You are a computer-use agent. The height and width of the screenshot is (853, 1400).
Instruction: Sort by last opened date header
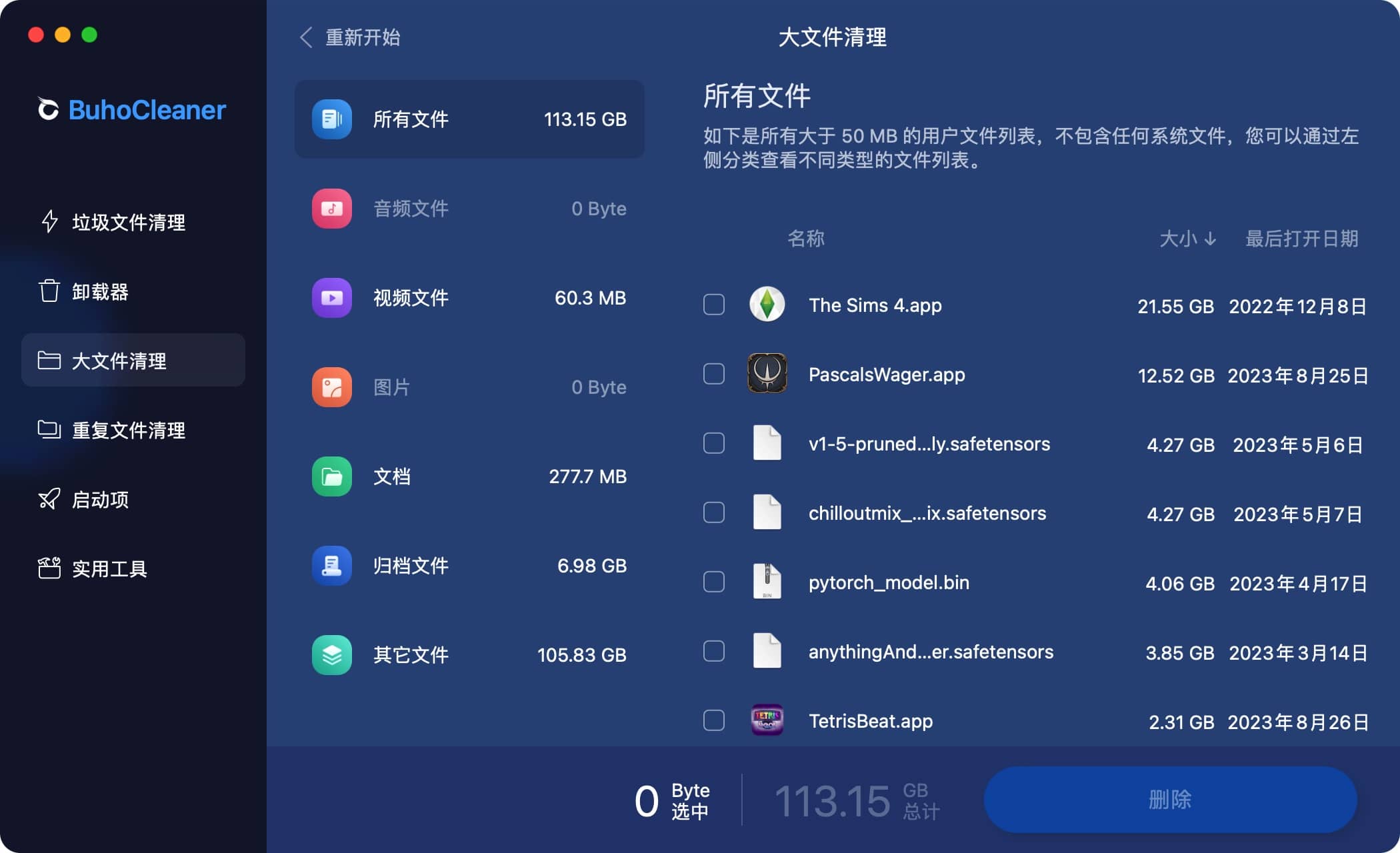[x=1301, y=239]
